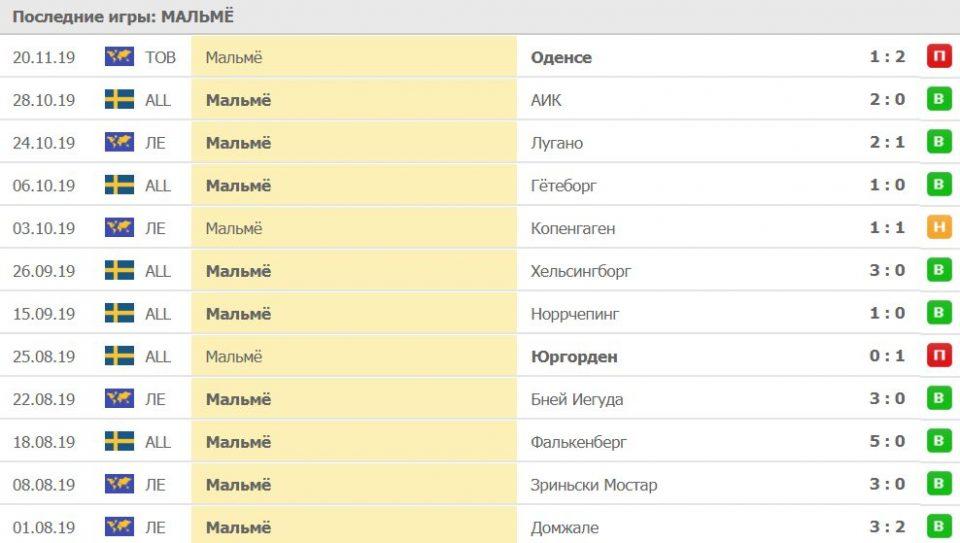
Task: Click the 1 : 1 score against Копенгаген
Action: (887, 228)
